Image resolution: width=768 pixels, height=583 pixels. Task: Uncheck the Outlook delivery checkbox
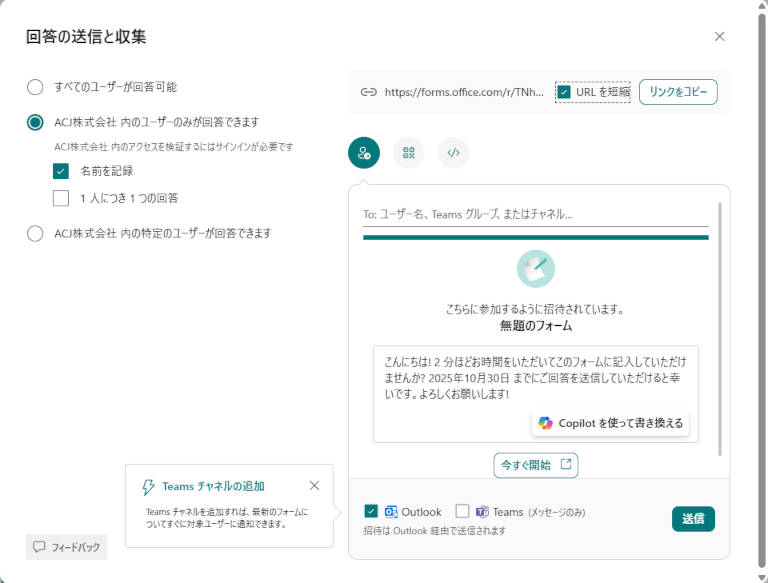point(371,511)
